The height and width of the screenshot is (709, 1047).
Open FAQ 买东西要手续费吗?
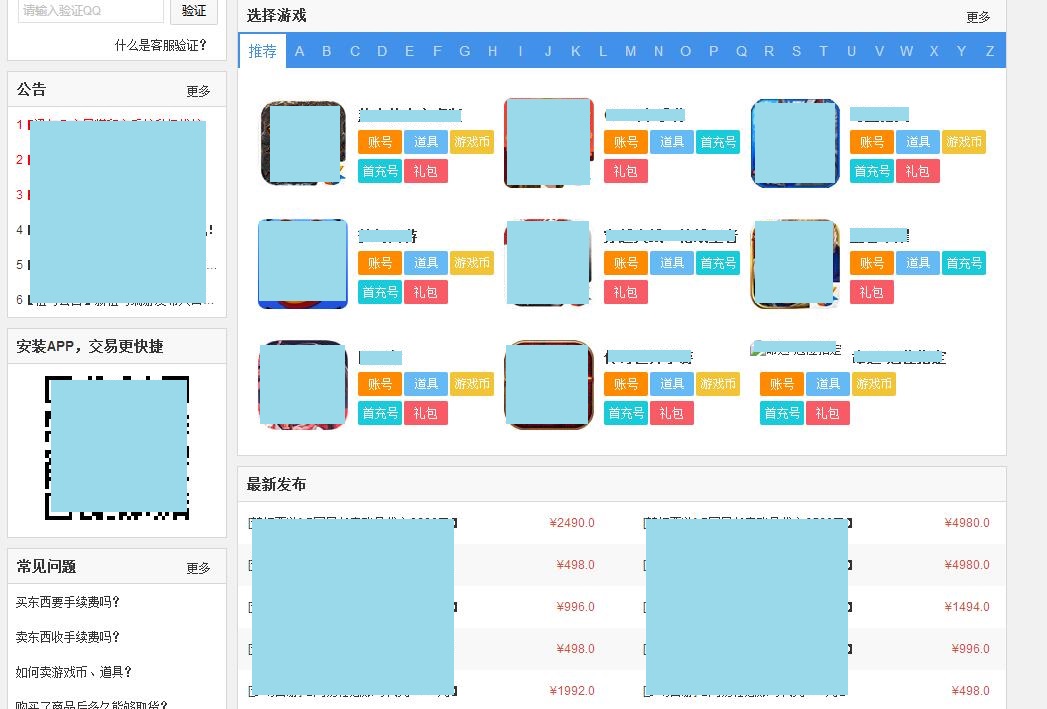68,602
